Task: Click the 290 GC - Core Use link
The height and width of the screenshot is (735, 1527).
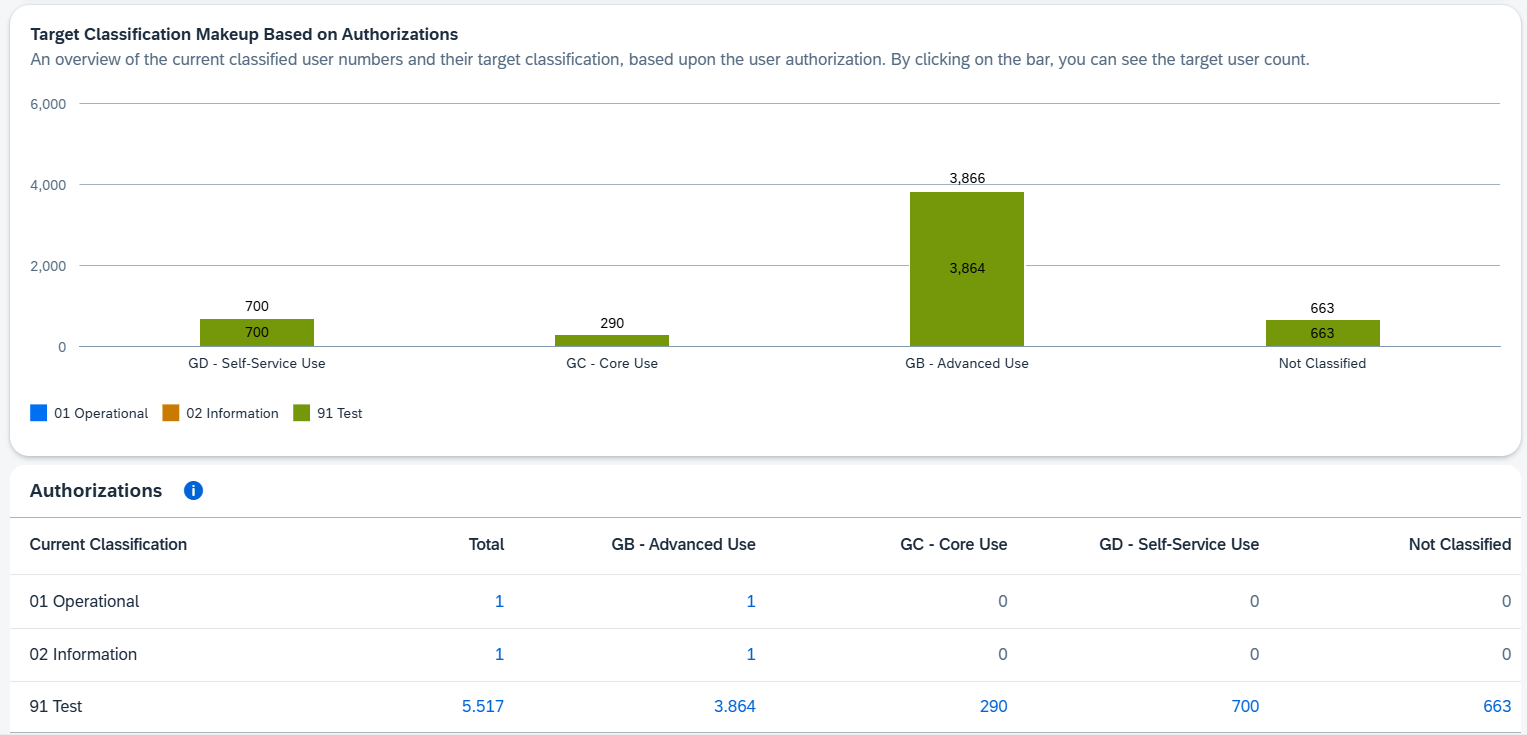Action: 993,707
